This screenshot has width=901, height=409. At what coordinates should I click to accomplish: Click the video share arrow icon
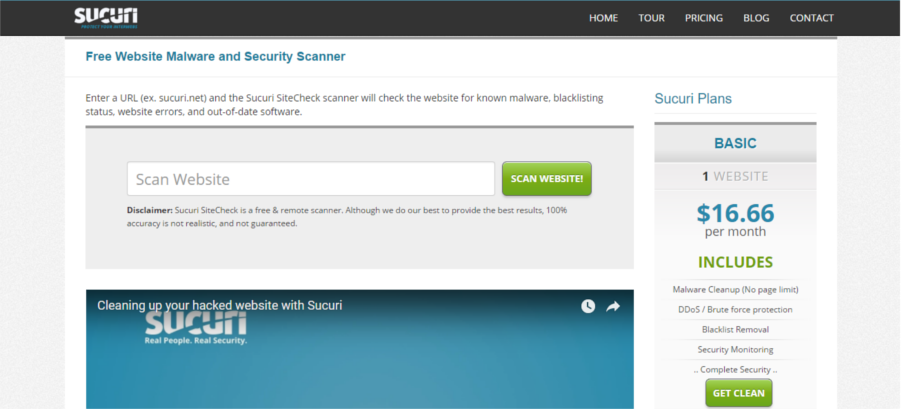coord(613,306)
